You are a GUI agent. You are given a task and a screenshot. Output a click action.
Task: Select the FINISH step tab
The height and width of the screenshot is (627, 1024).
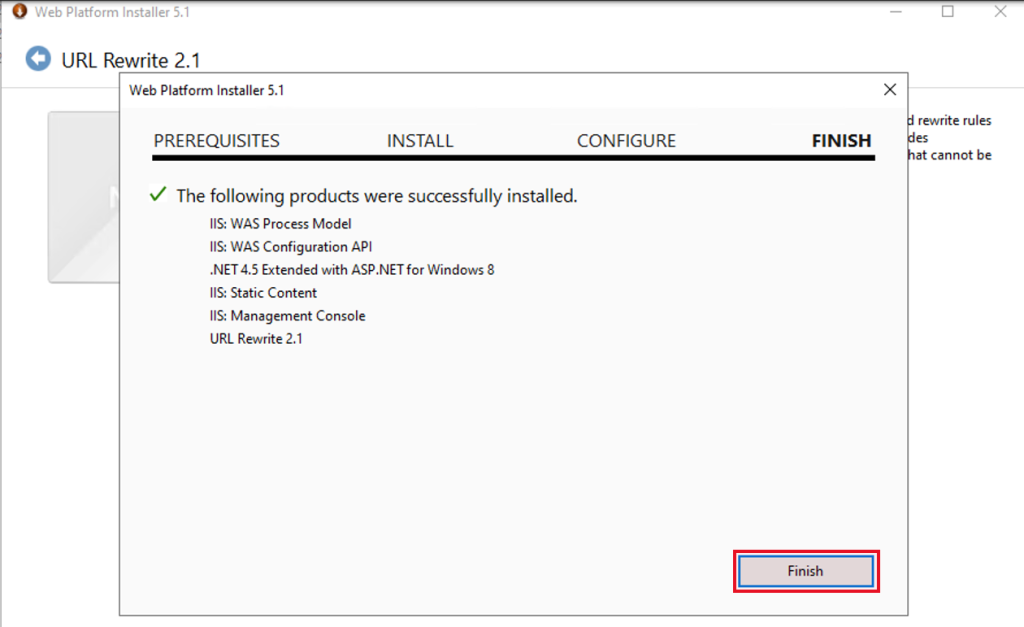coord(841,140)
